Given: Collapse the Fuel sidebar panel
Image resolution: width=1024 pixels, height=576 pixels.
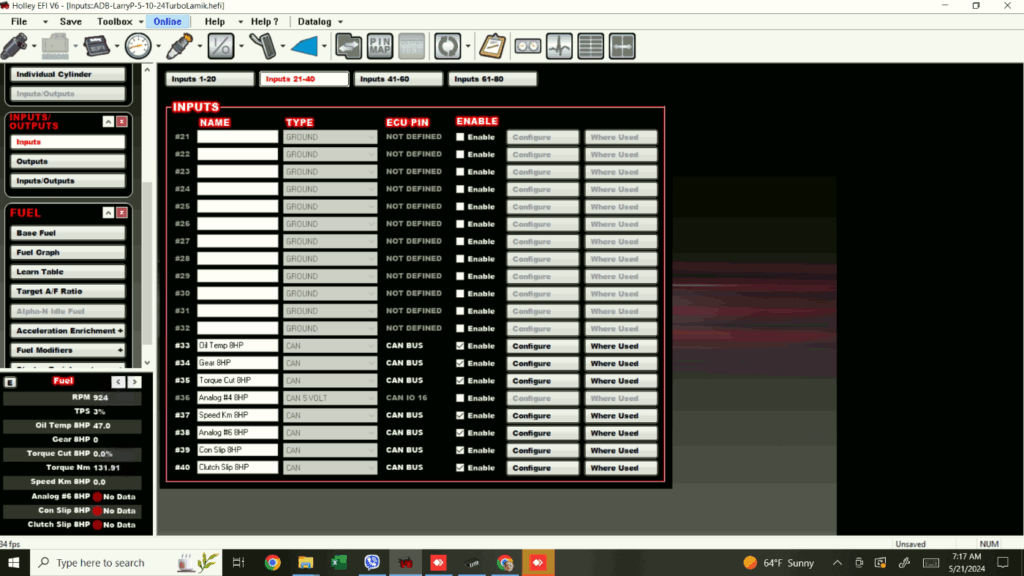Looking at the screenshot, I should (108, 213).
